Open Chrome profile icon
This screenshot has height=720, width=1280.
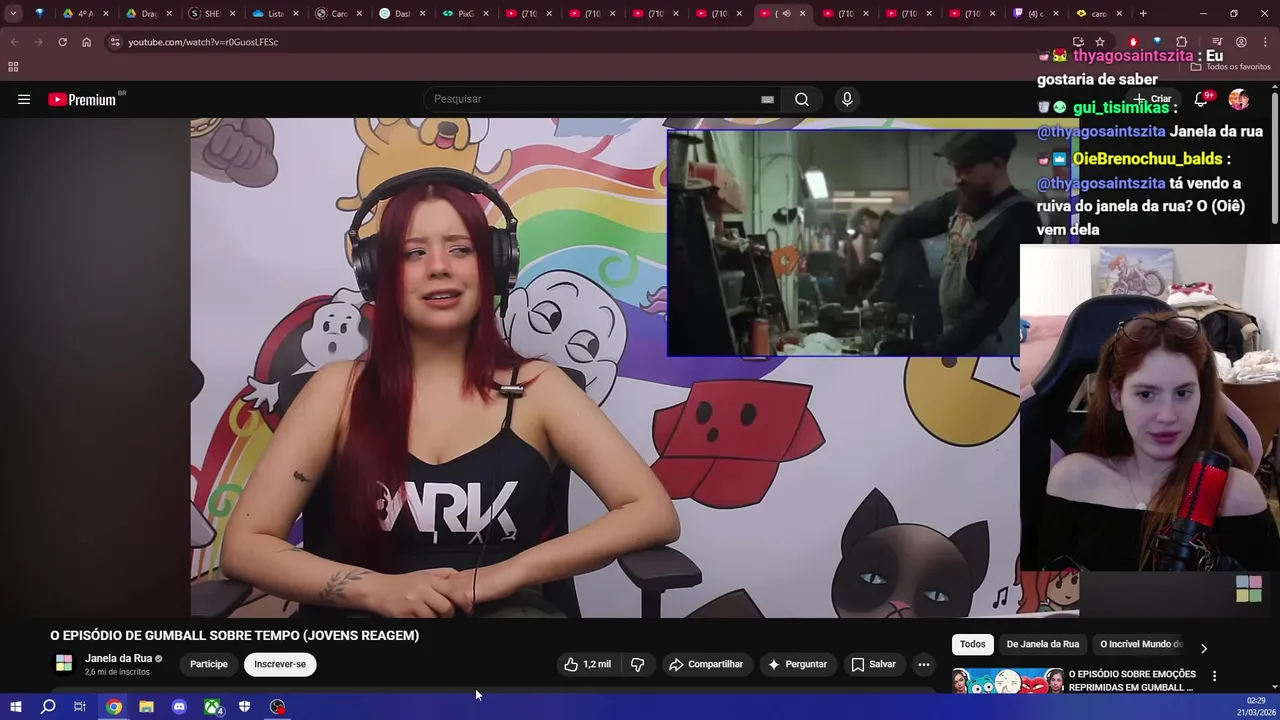pyautogui.click(x=1241, y=42)
